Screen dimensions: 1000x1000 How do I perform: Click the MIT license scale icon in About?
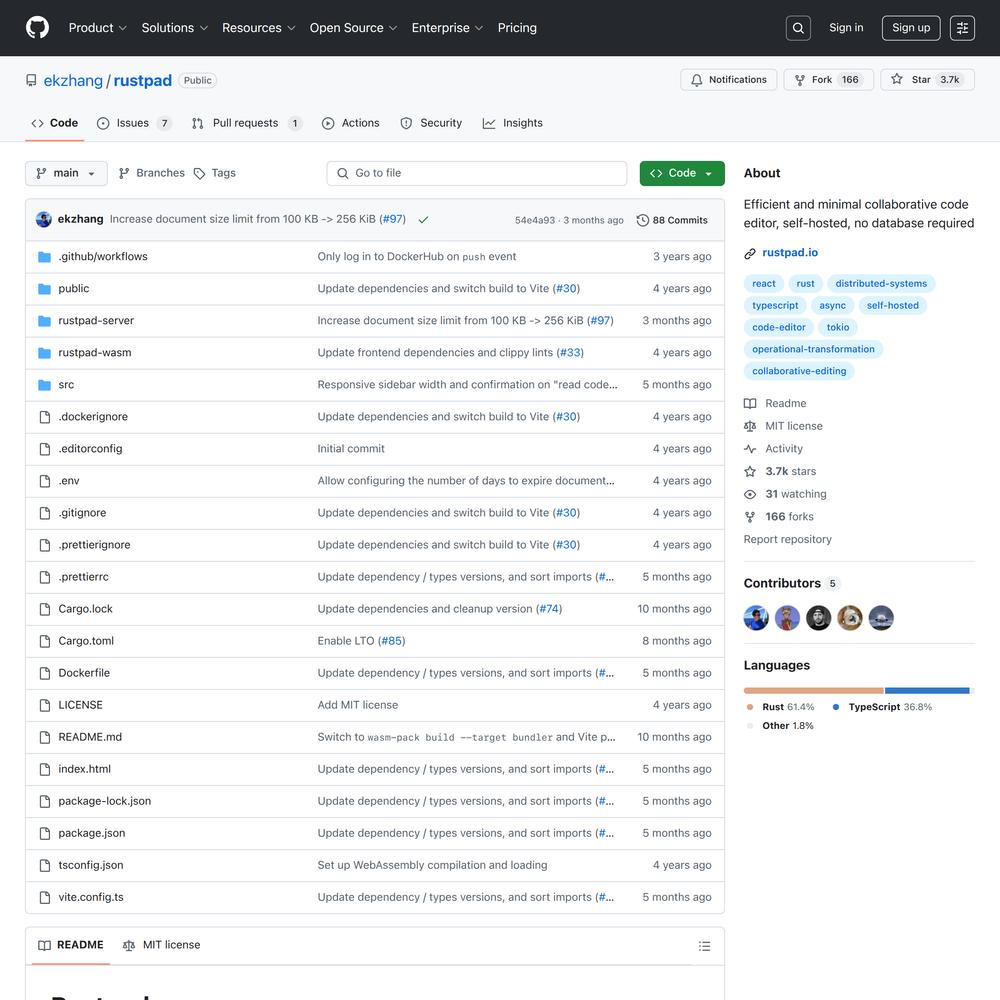point(750,426)
